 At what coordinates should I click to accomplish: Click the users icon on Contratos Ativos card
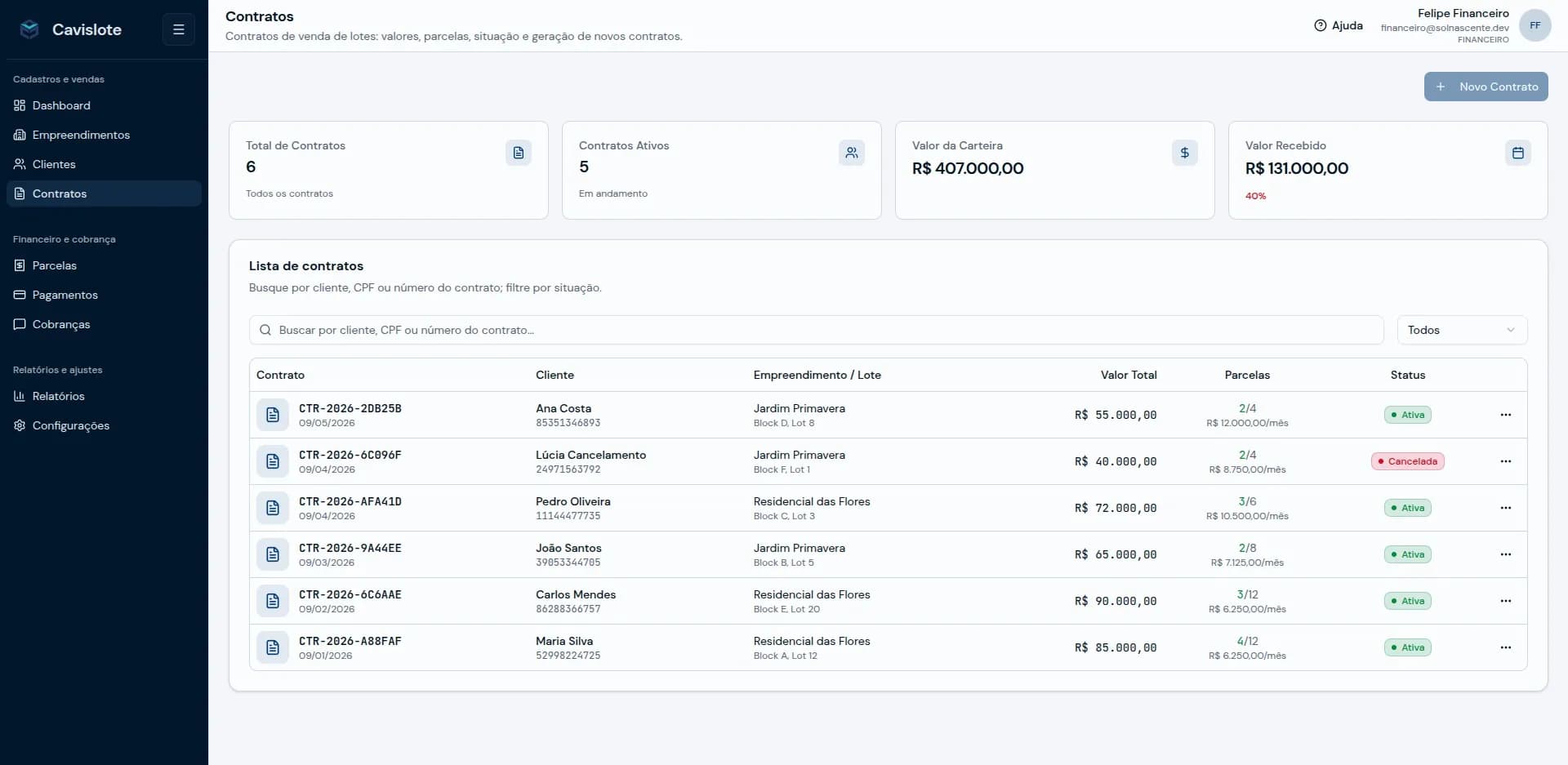click(x=851, y=153)
